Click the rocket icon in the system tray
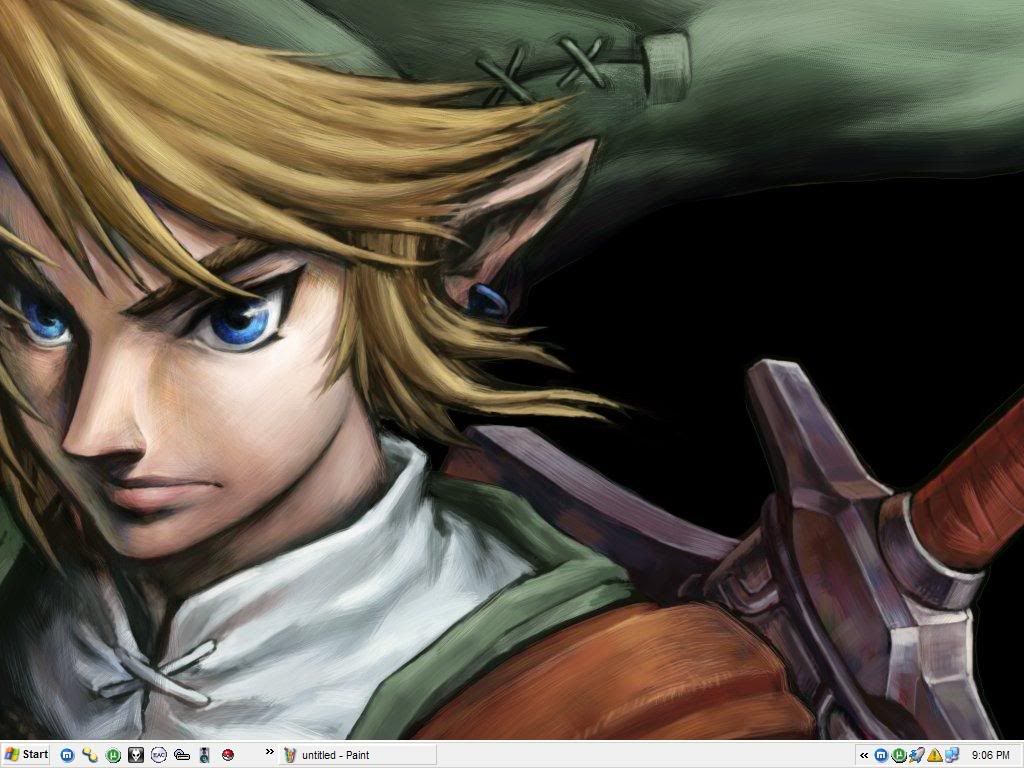 point(916,756)
